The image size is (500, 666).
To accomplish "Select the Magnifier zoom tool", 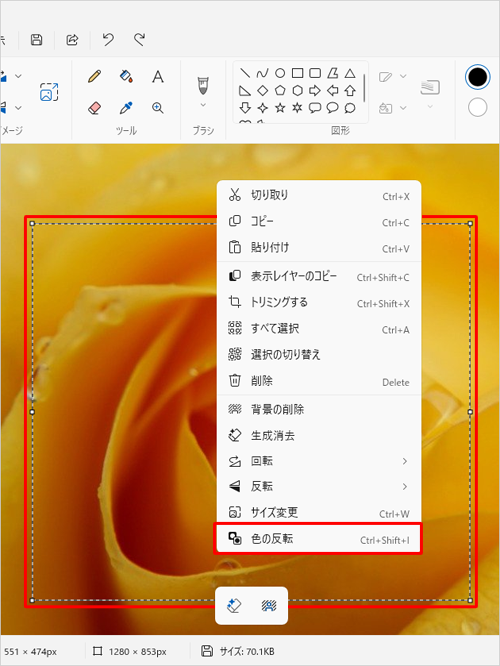I will 158,108.
